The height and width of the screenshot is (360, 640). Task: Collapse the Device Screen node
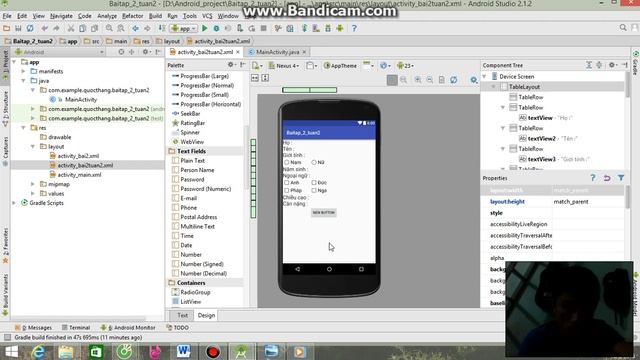pyautogui.click(x=484, y=76)
